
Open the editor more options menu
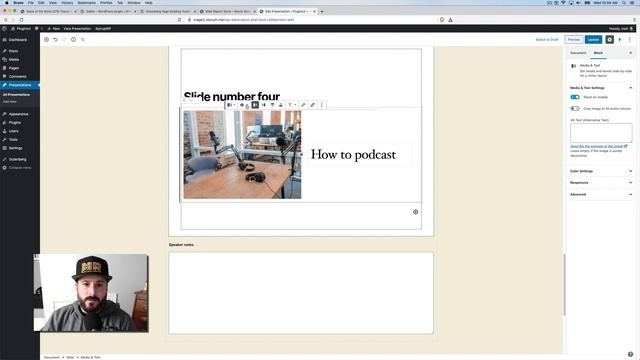coord(629,40)
